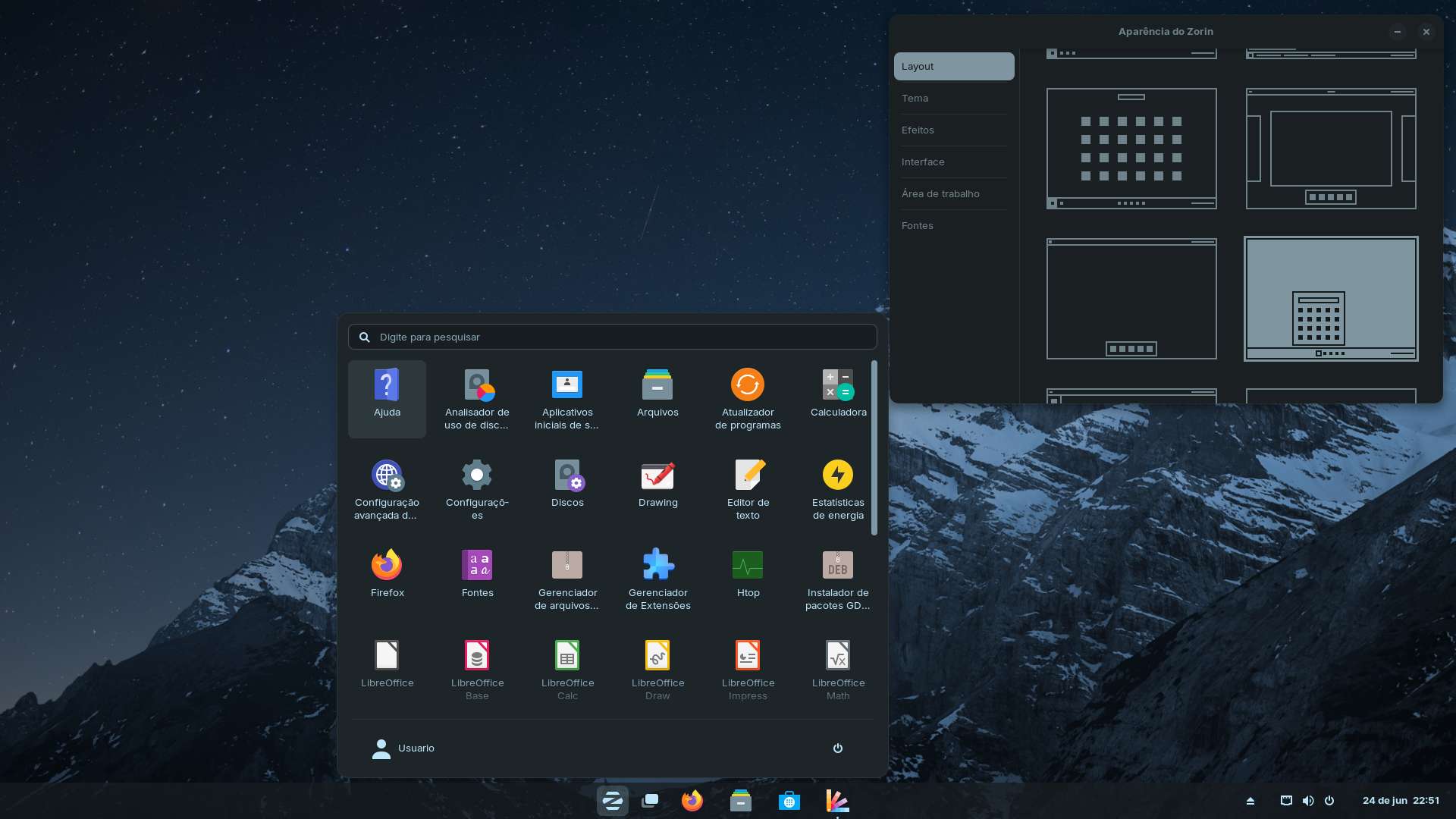1456x819 pixels.
Task: Open the Ajuda help app
Action: coord(387,399)
